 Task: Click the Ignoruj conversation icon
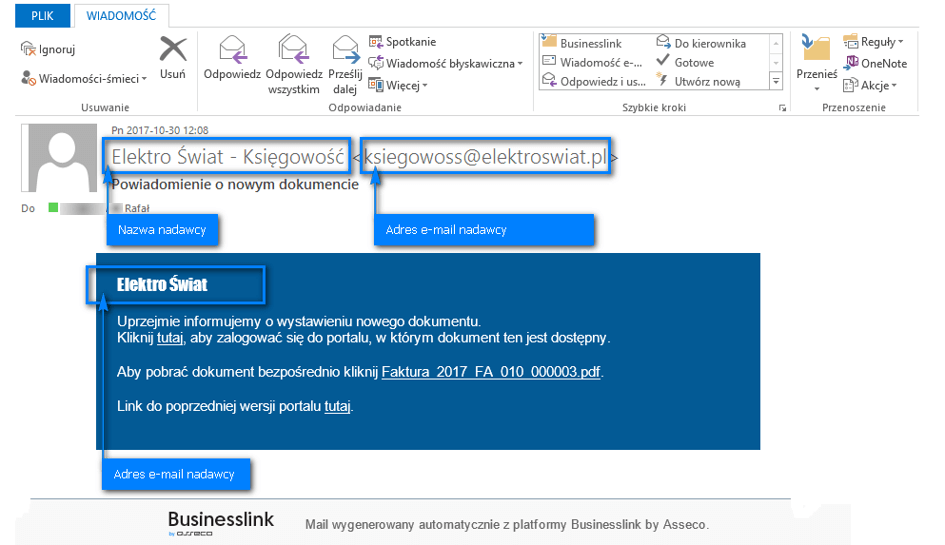point(28,49)
